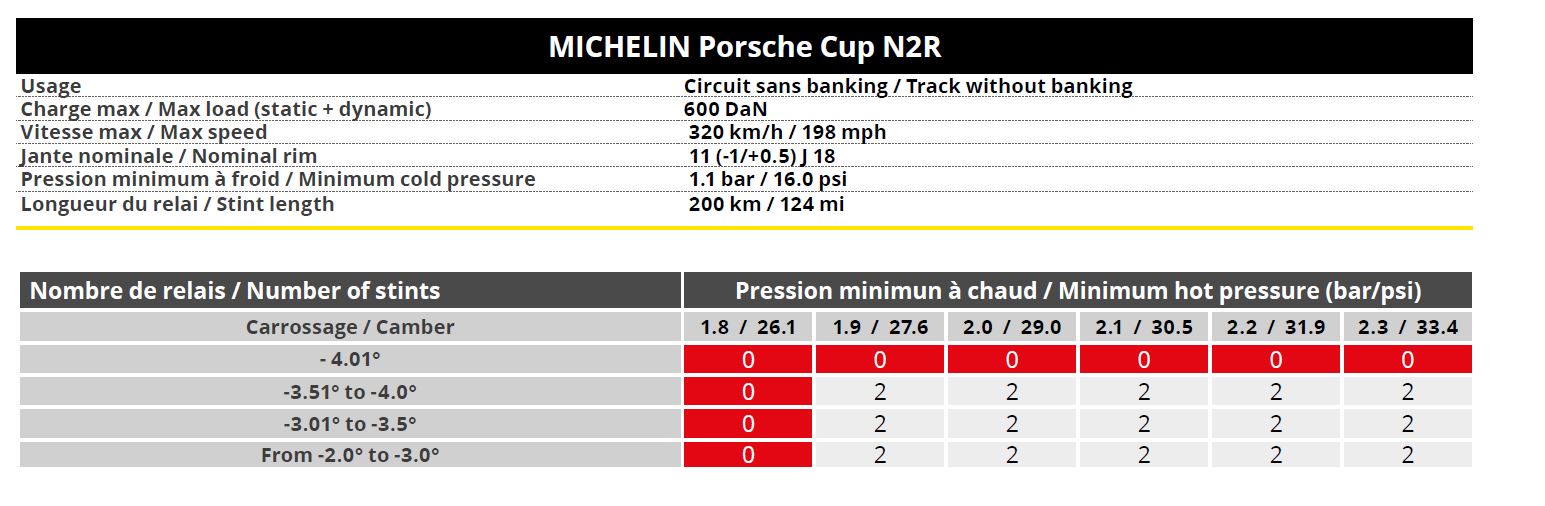This screenshot has width=1545, height=506.
Task: Click 'Nombre de relais / Number of stints' header
Action: [x=235, y=291]
